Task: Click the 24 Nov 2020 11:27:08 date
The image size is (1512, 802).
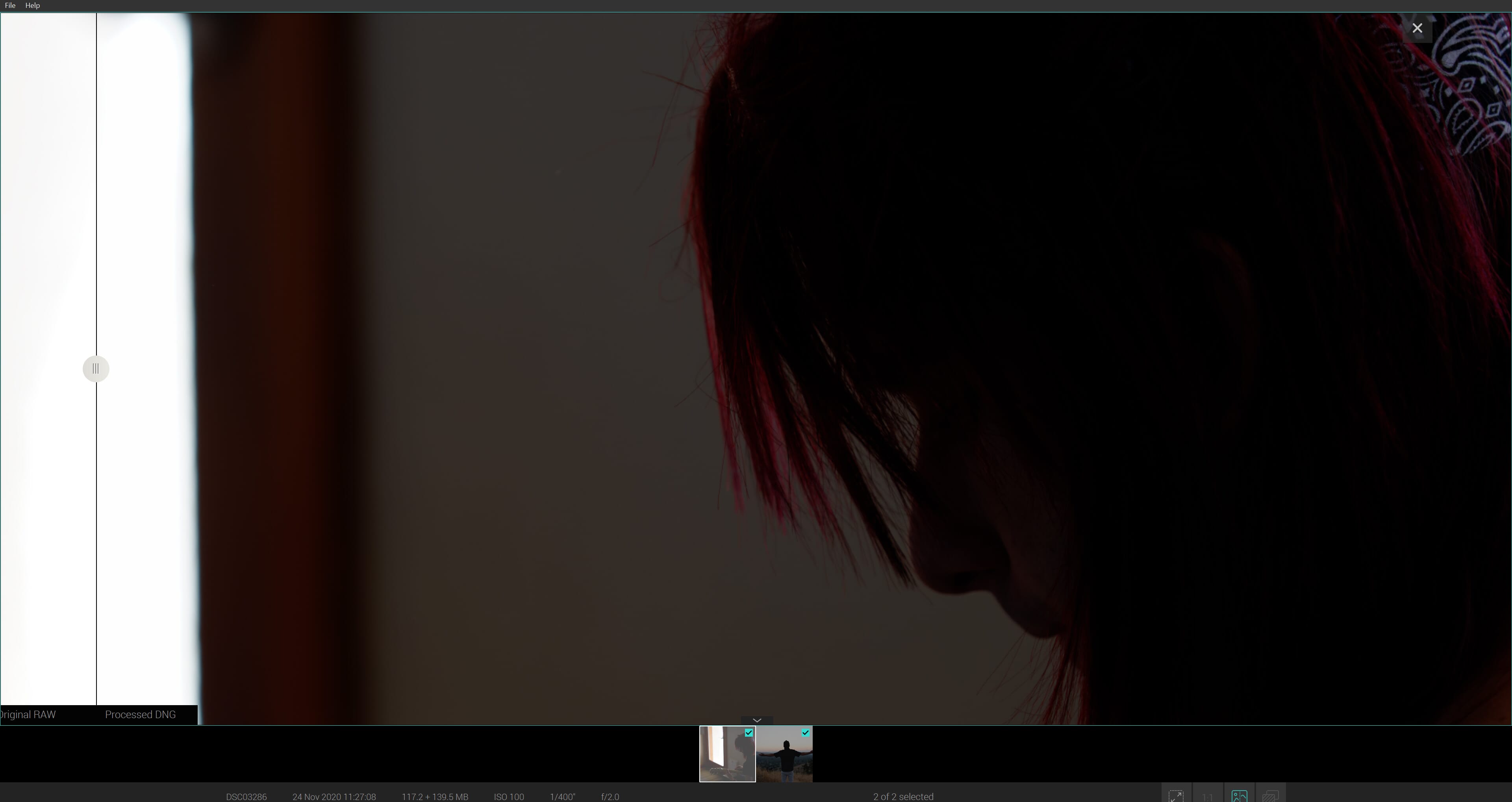Action: coord(334,797)
